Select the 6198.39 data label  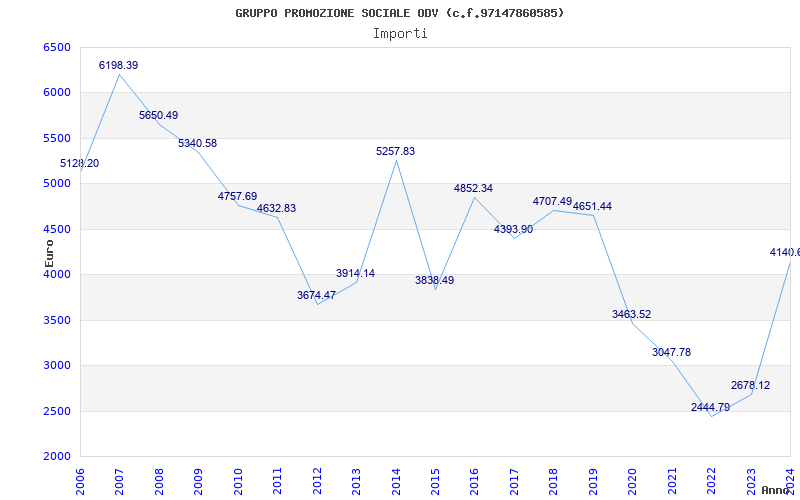pos(118,65)
